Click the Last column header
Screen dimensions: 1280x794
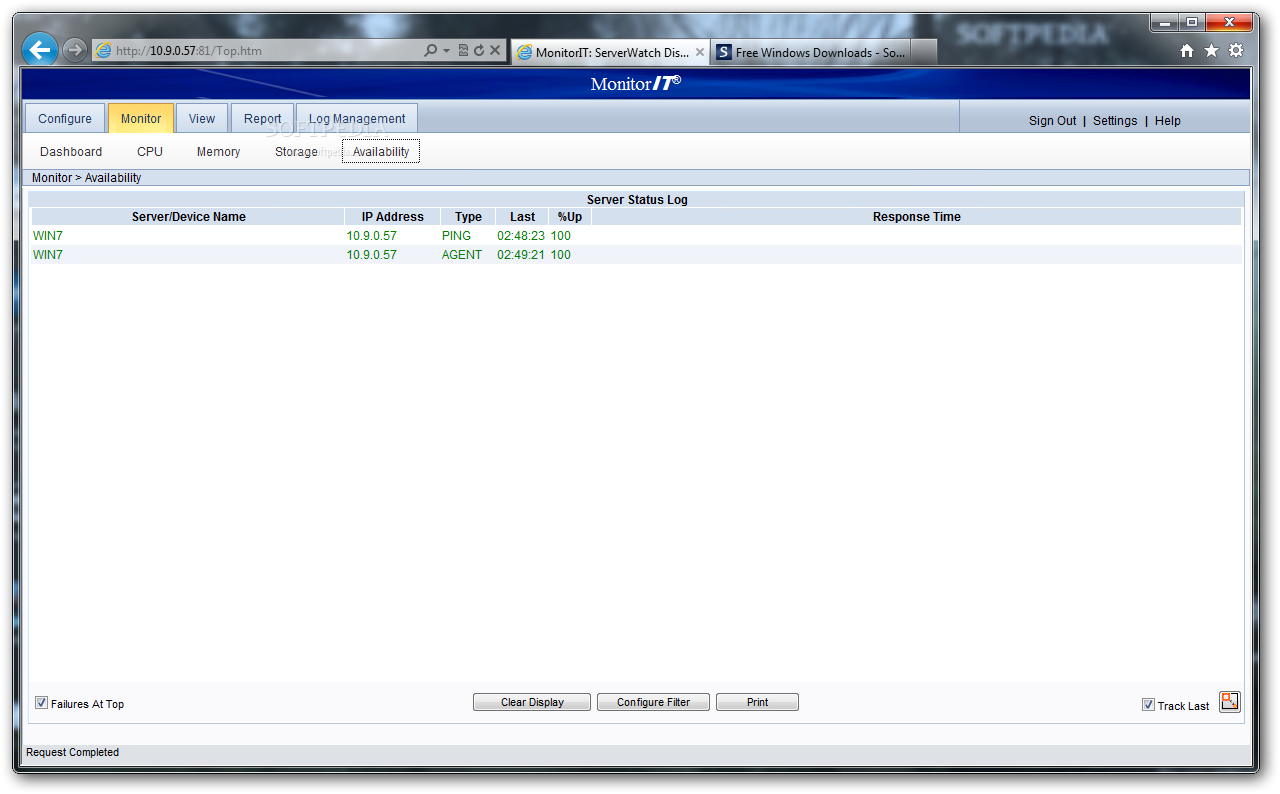522,216
